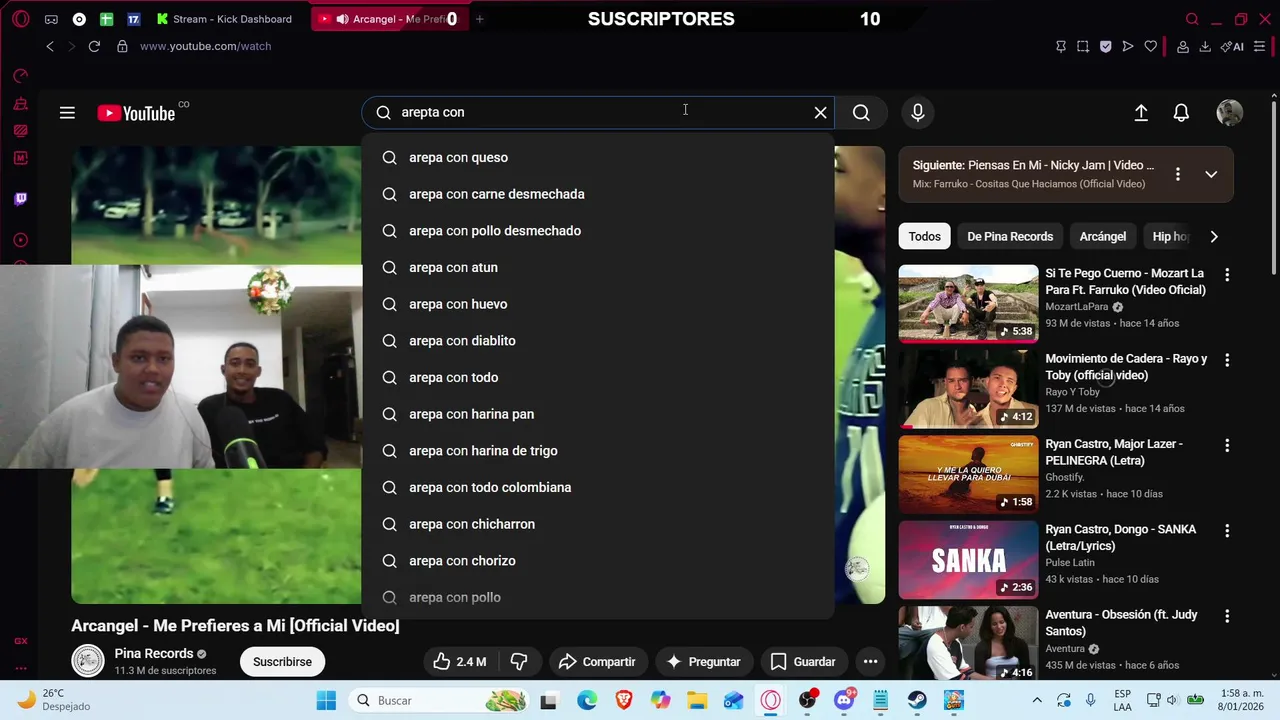
Task: Open the YouTube hamburger guide menu
Action: (67, 113)
